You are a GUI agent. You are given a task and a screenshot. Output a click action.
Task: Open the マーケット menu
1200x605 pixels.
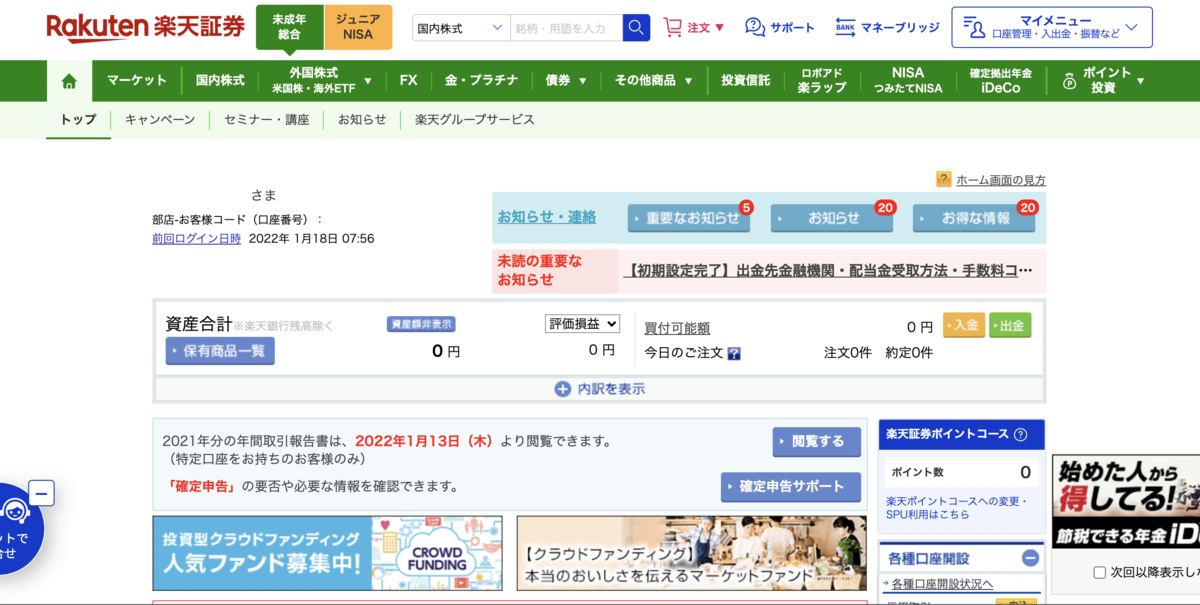click(137, 81)
